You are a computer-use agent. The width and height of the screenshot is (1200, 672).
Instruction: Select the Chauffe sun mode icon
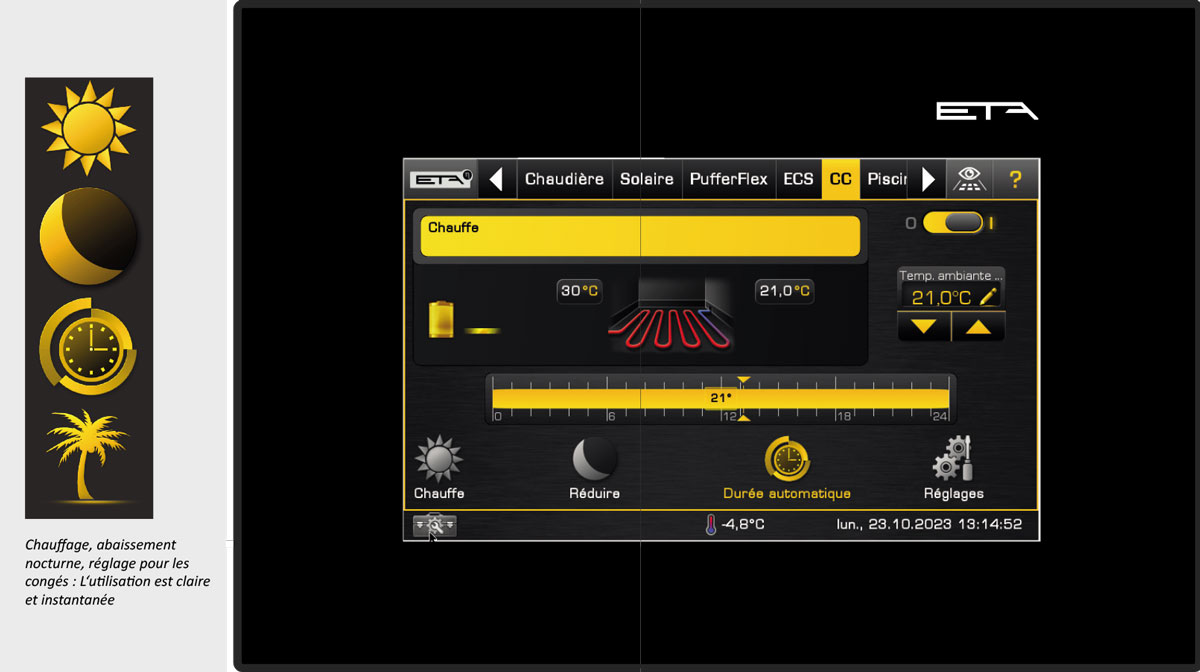click(439, 461)
